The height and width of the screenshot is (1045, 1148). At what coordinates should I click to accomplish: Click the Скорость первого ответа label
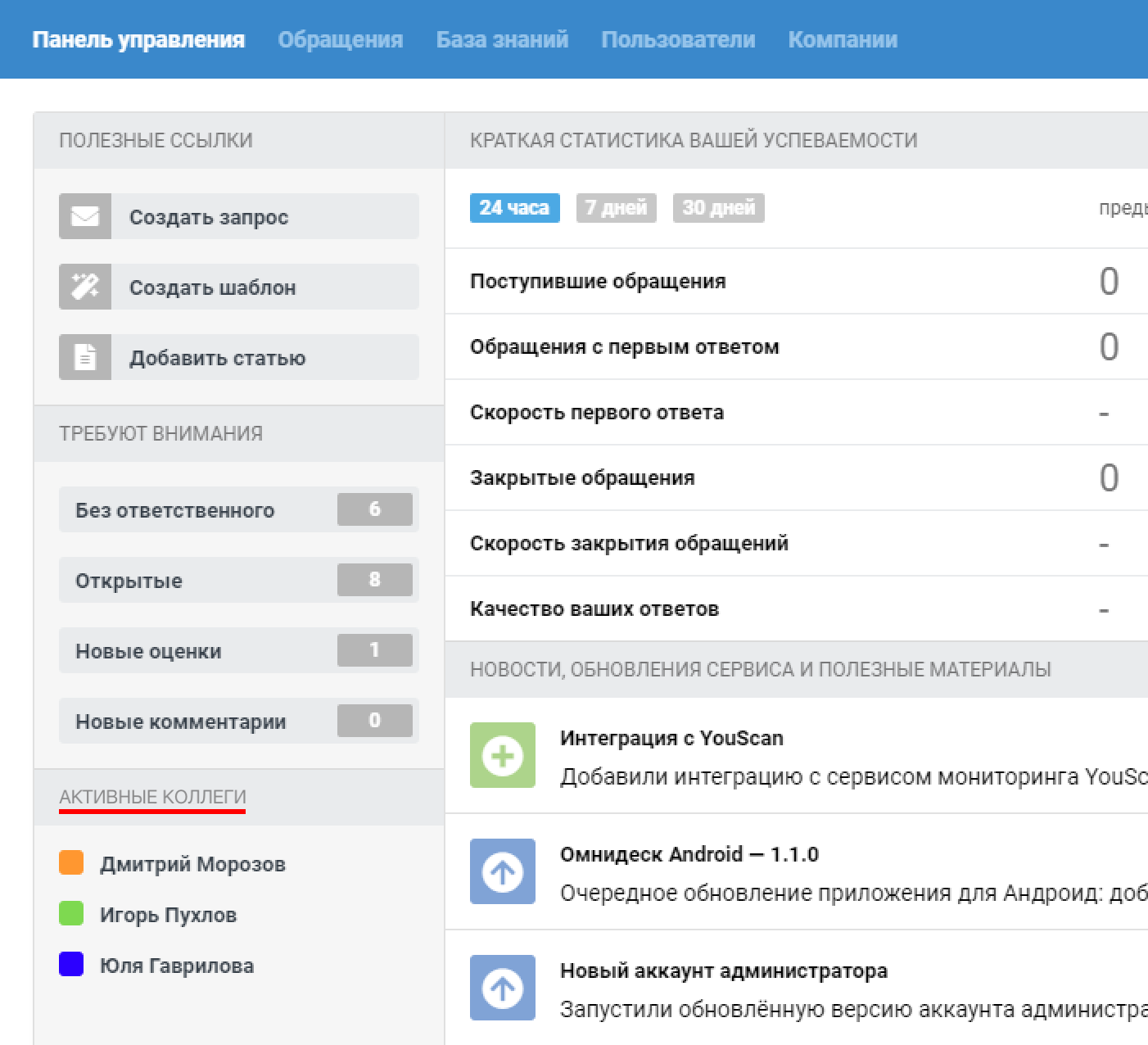pos(597,412)
